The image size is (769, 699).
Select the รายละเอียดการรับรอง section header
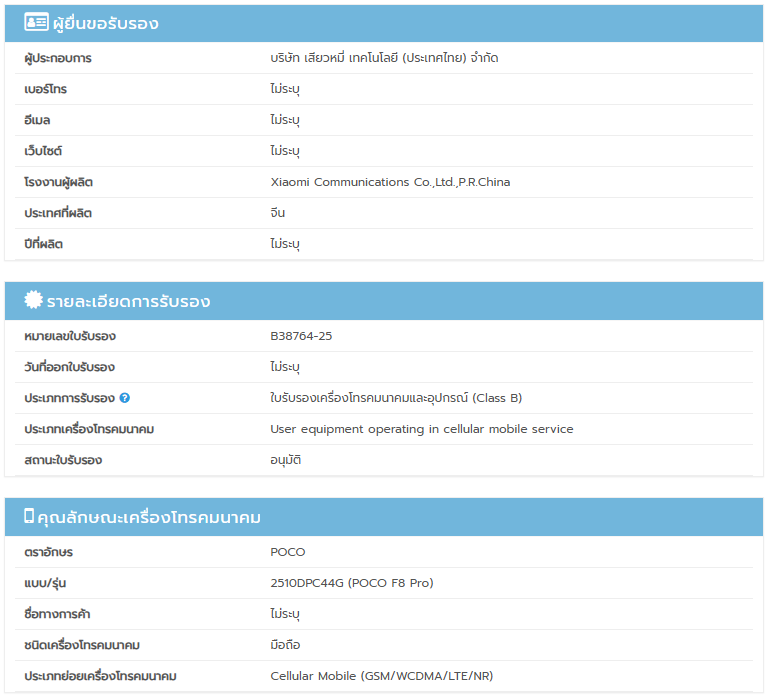(x=128, y=301)
